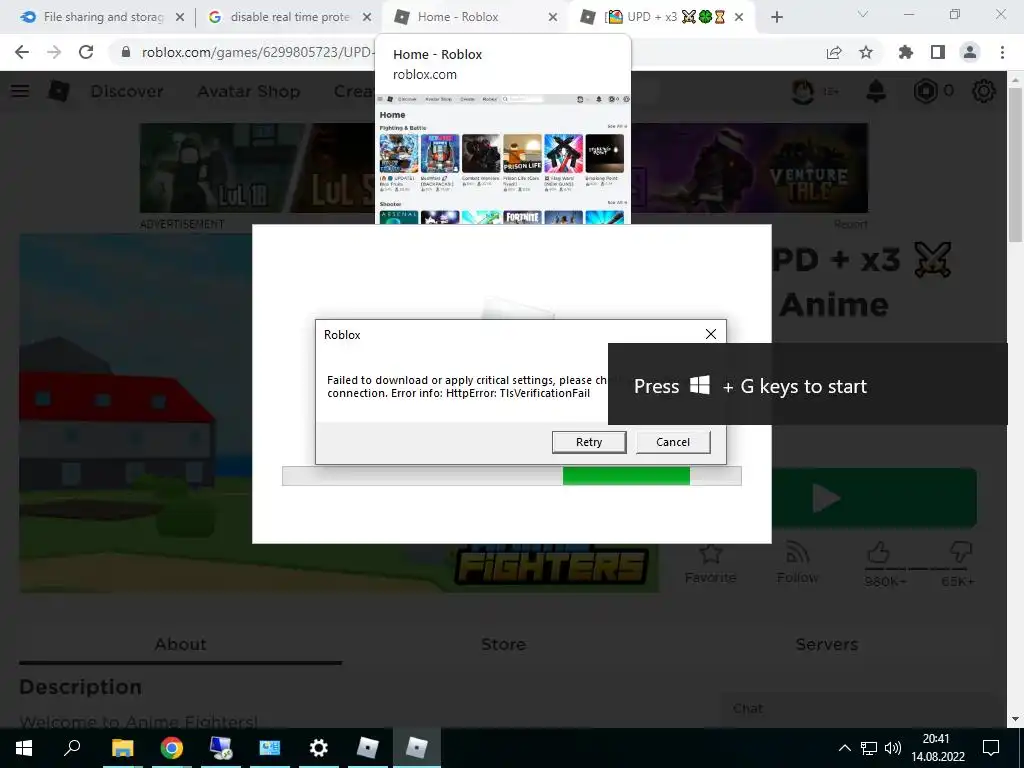Select the About tab
Image resolution: width=1024 pixels, height=768 pixels.
[181, 645]
